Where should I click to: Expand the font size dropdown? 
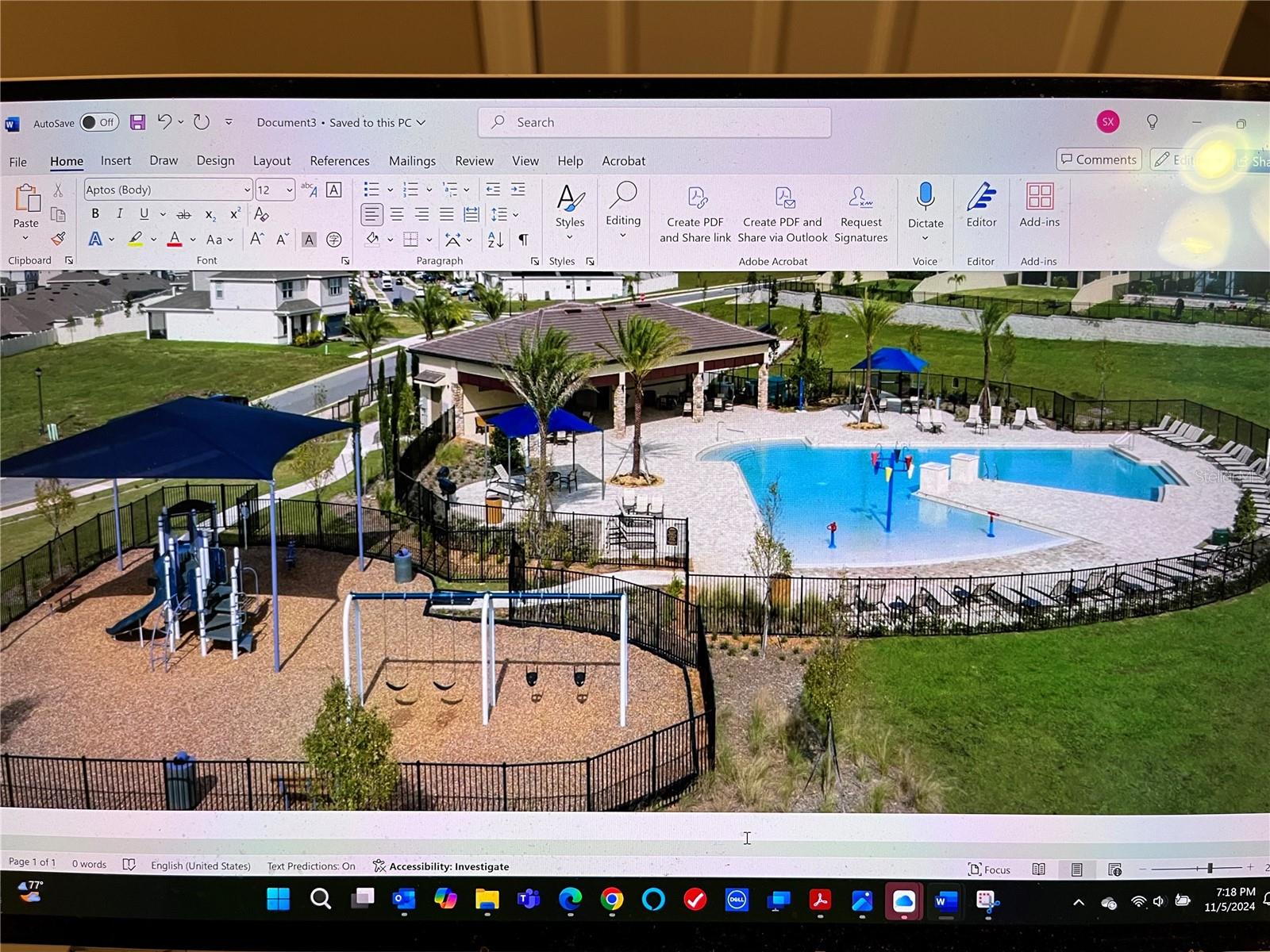pos(289,190)
